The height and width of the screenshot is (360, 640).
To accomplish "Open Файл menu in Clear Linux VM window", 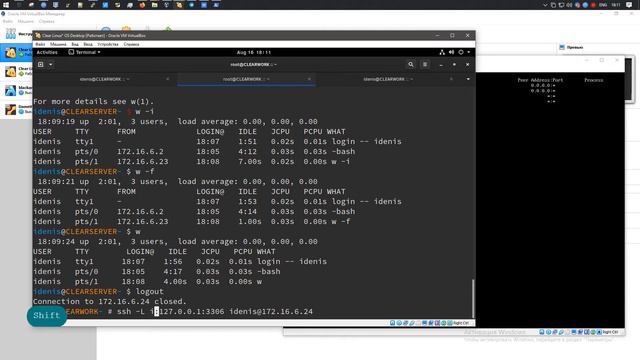I will click(x=40, y=44).
